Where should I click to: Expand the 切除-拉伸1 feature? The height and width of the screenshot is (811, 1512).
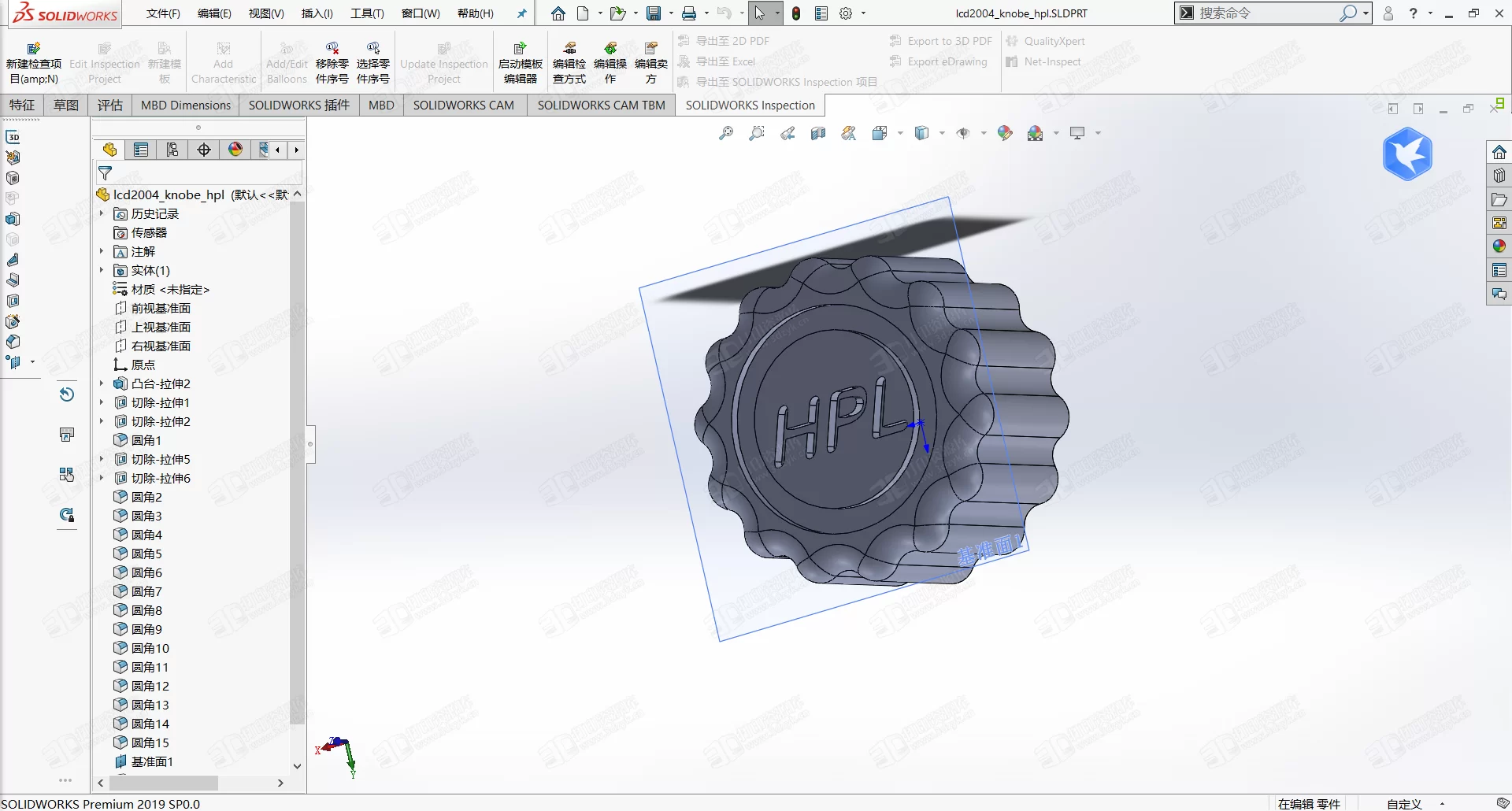coord(102,402)
